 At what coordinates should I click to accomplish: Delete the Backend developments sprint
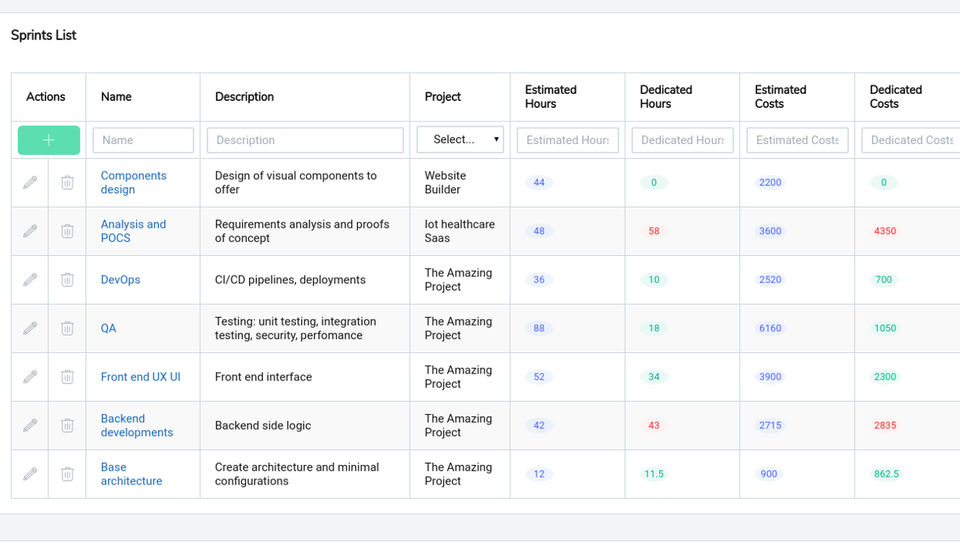(67, 425)
